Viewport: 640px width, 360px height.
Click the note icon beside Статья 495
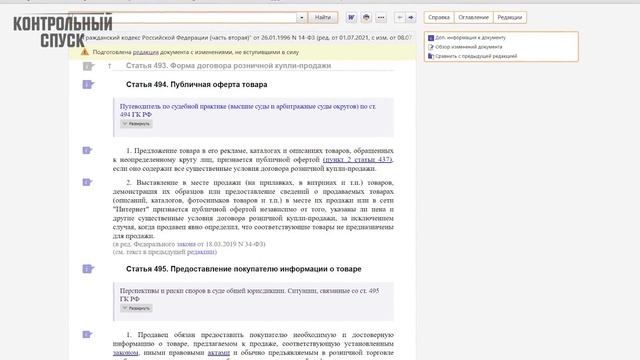click(x=88, y=269)
